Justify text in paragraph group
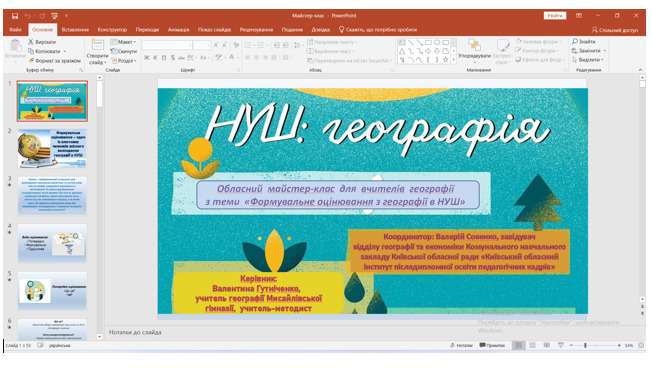Viewport: 652px width, 368px height. pos(274,57)
